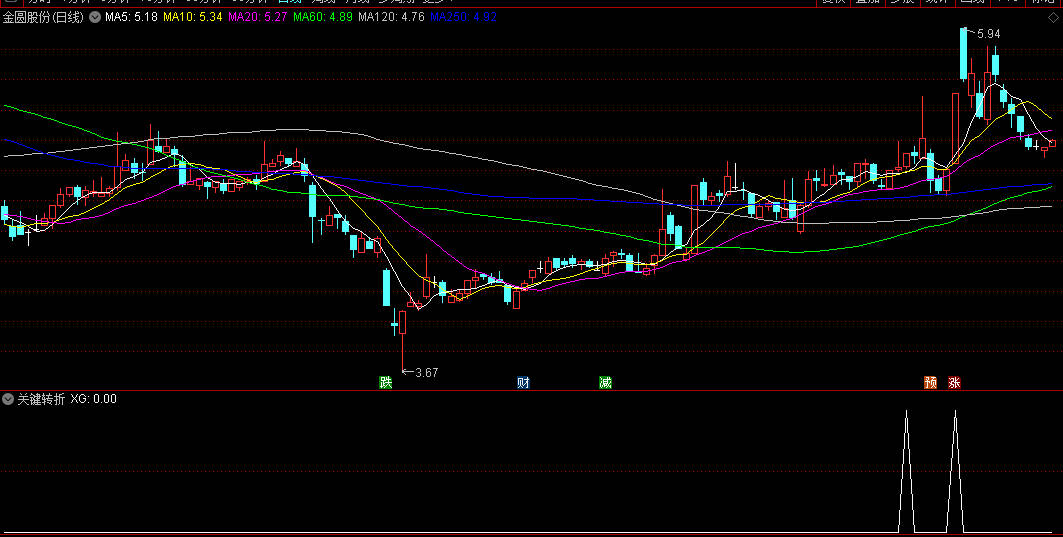
Task: Click the orange 预 event marker
Action: (931, 382)
